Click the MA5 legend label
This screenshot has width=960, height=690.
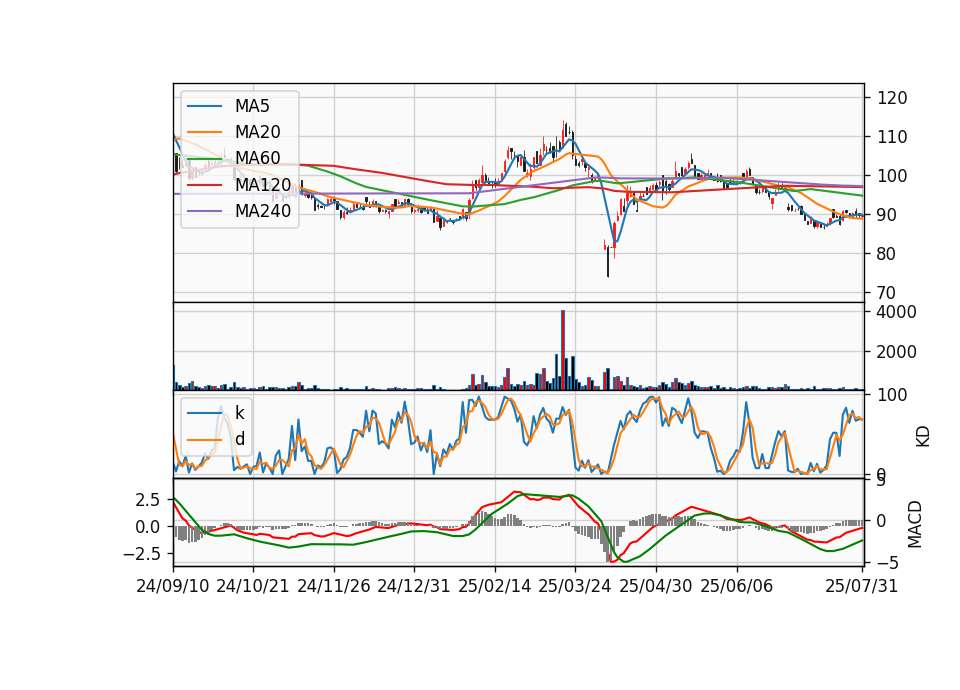pos(252,106)
